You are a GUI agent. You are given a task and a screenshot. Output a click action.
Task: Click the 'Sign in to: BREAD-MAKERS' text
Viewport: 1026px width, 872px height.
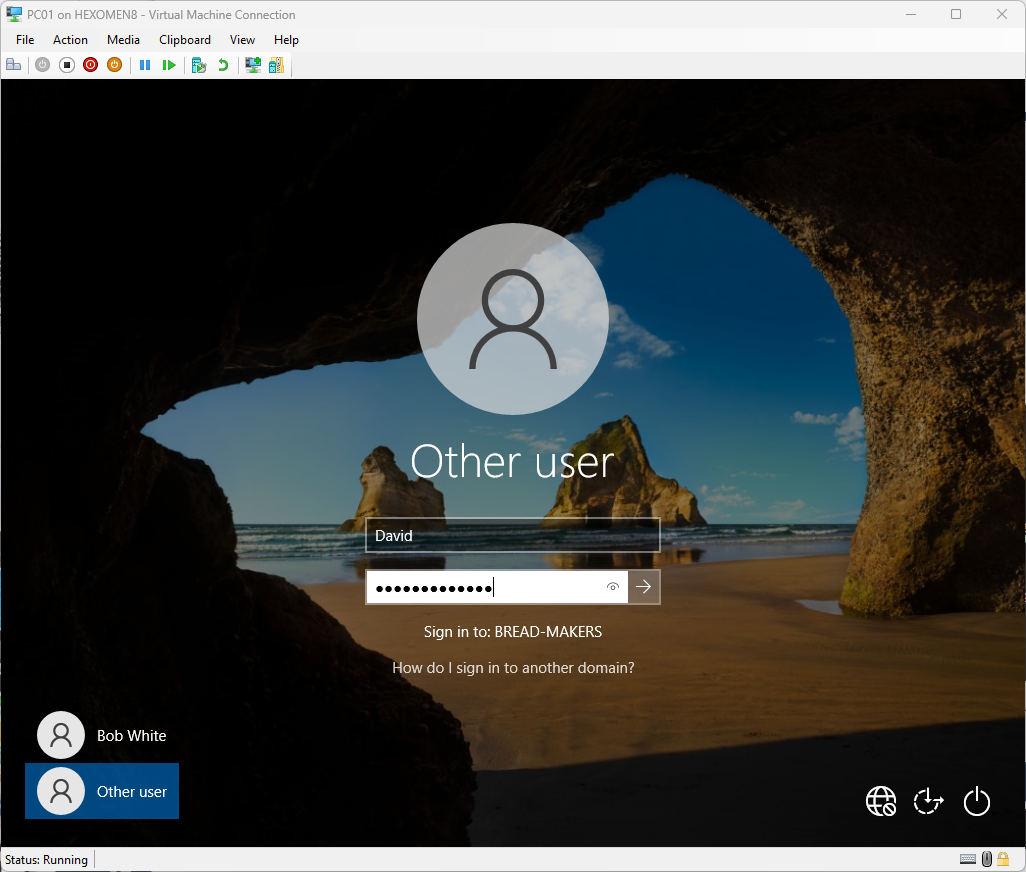[513, 632]
